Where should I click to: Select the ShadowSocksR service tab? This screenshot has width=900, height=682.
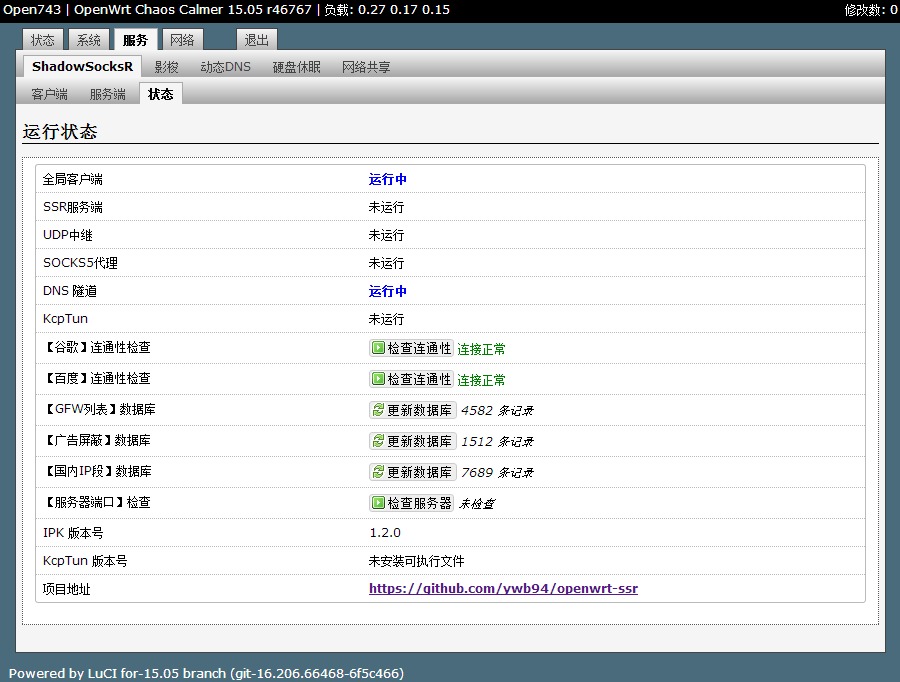(82, 67)
